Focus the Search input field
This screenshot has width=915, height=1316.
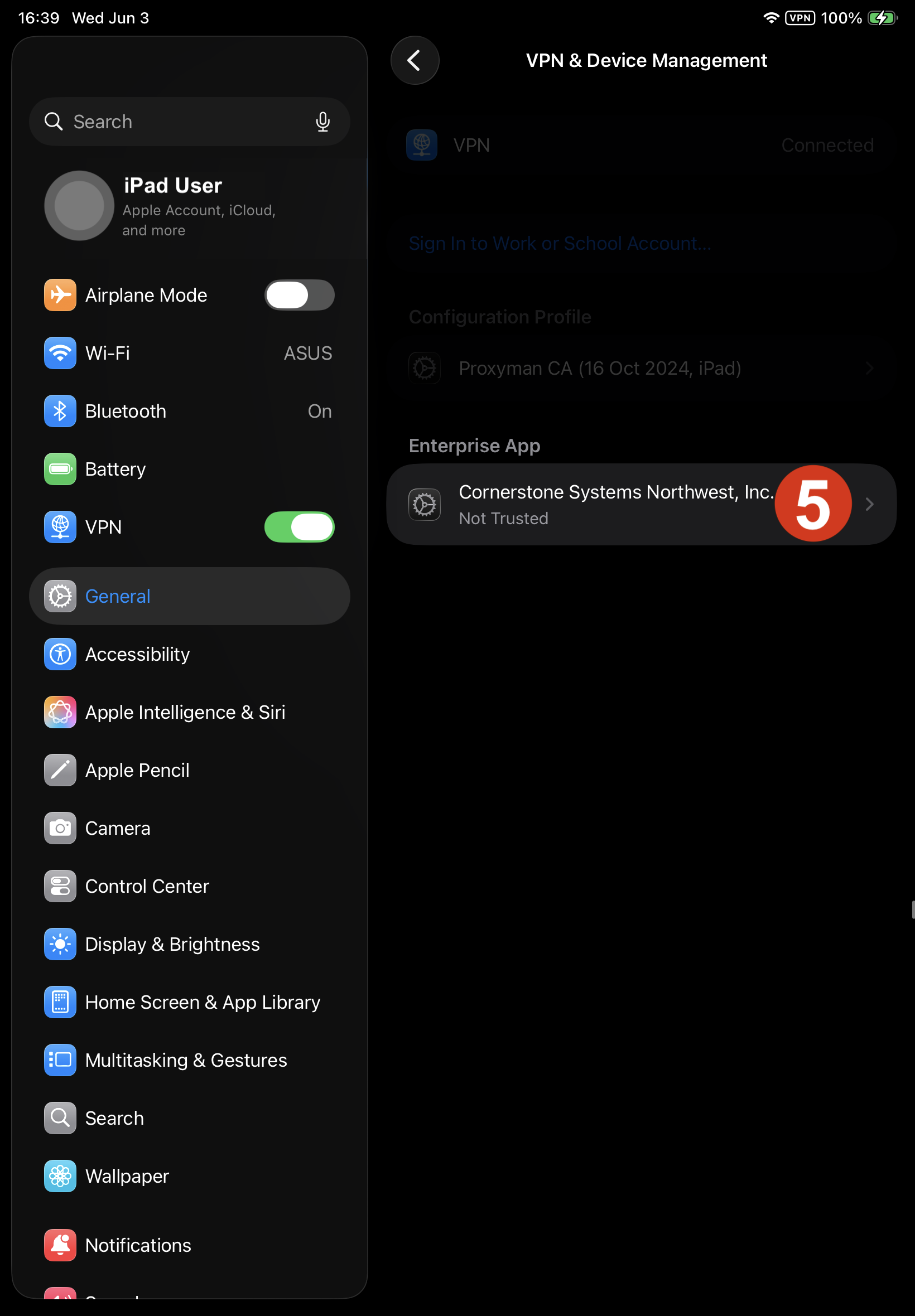point(189,122)
